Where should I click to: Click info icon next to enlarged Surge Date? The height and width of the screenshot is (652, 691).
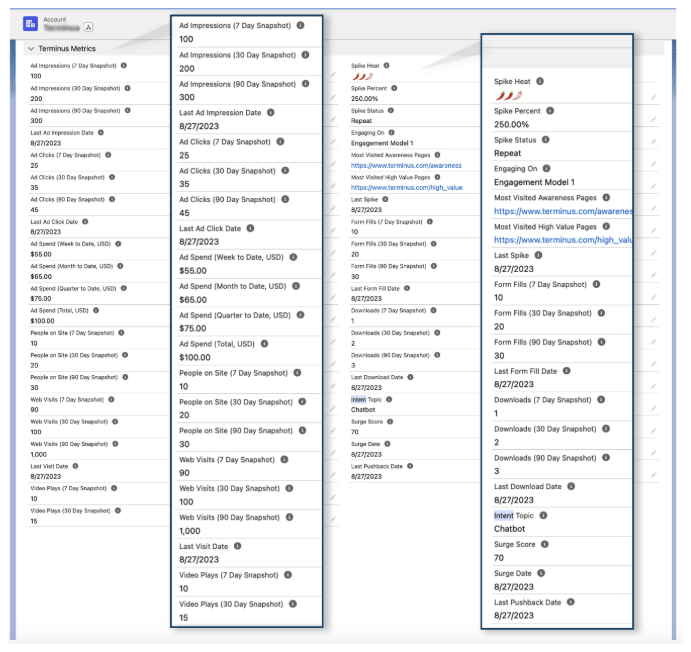(x=541, y=573)
